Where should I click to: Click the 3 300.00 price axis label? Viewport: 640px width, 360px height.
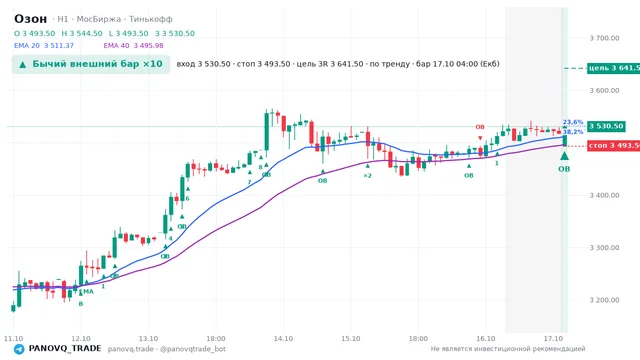tap(604, 248)
